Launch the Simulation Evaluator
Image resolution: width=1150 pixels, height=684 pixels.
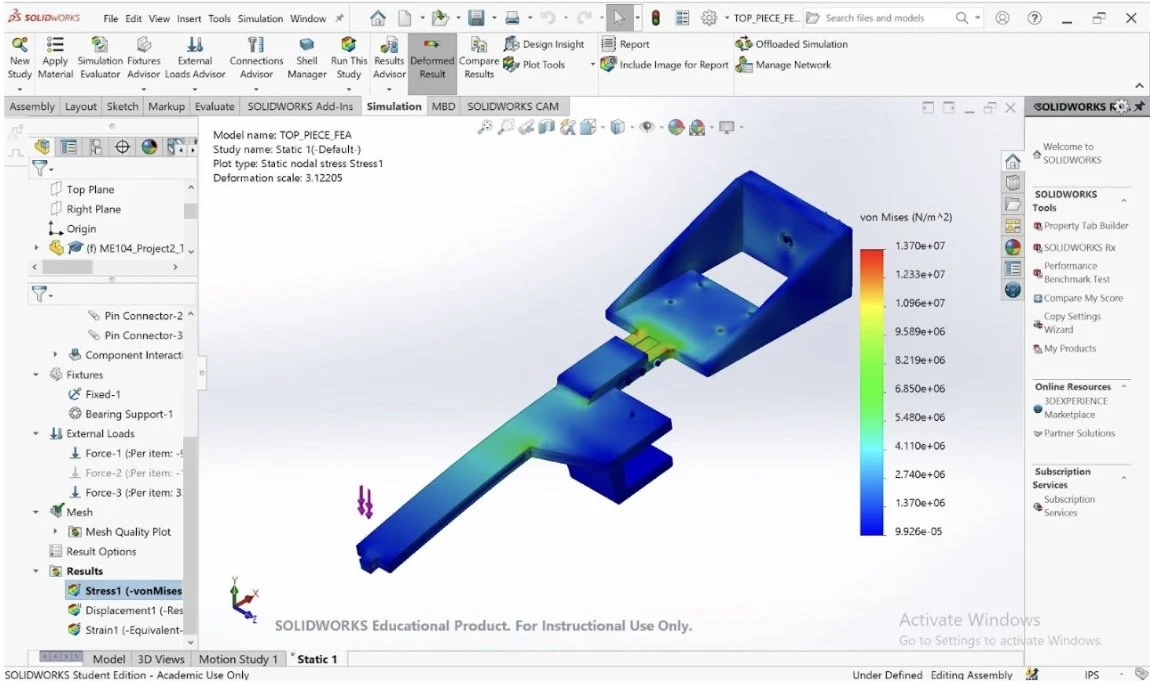pyautogui.click(x=100, y=58)
